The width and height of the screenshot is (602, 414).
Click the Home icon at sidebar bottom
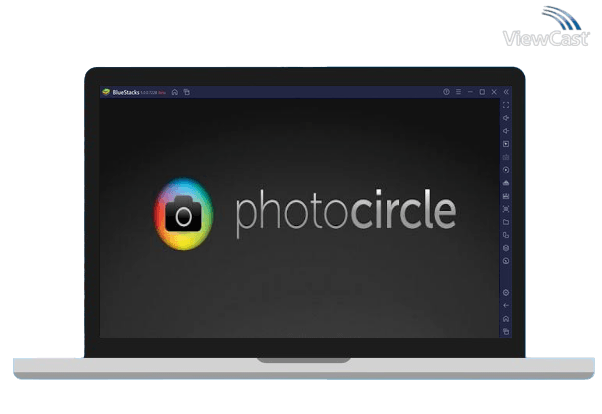(506, 319)
